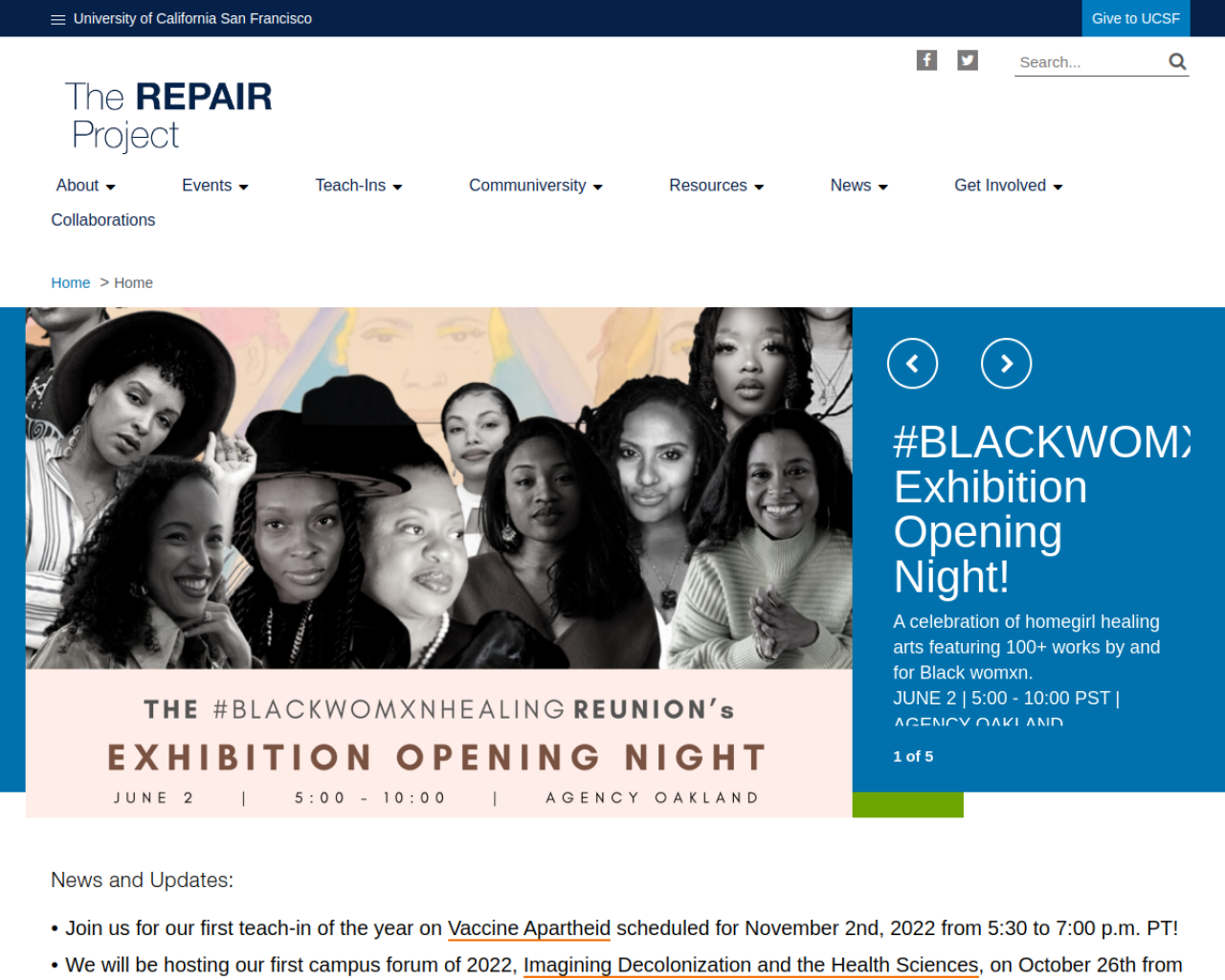The height and width of the screenshot is (980, 1225).
Task: Select the Collaborations menu item
Action: [x=103, y=220]
